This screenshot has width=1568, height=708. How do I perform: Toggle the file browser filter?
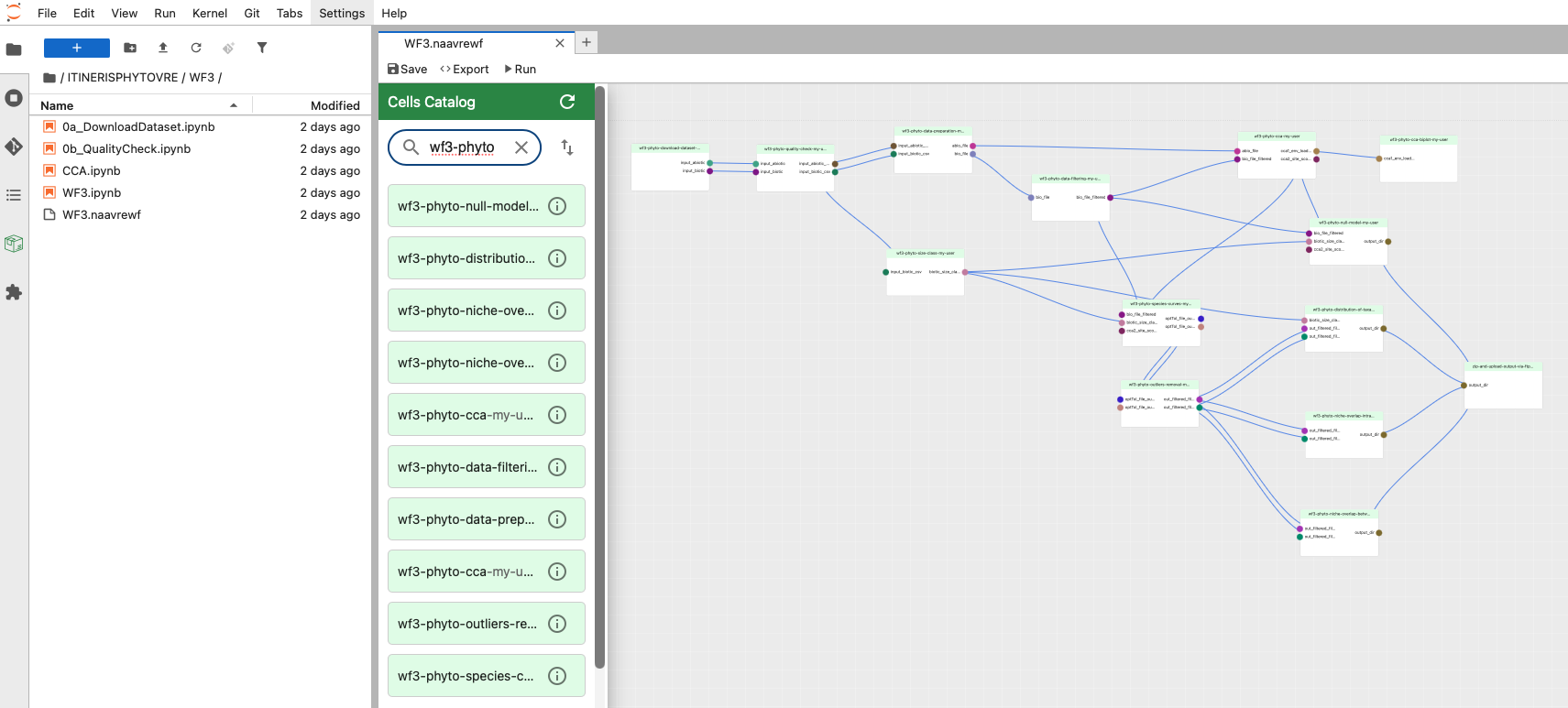(262, 48)
